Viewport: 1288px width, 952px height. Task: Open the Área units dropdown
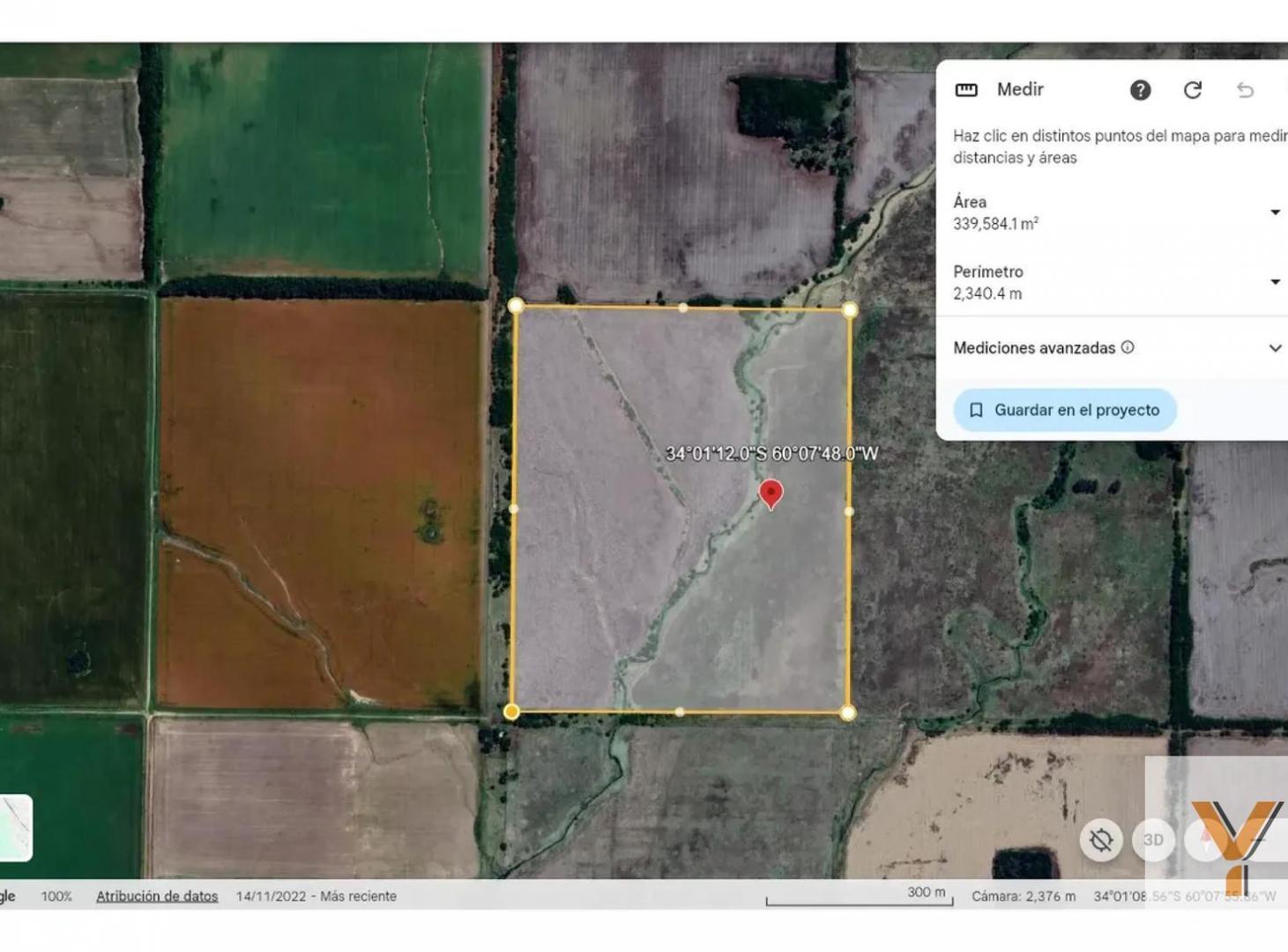1275,212
